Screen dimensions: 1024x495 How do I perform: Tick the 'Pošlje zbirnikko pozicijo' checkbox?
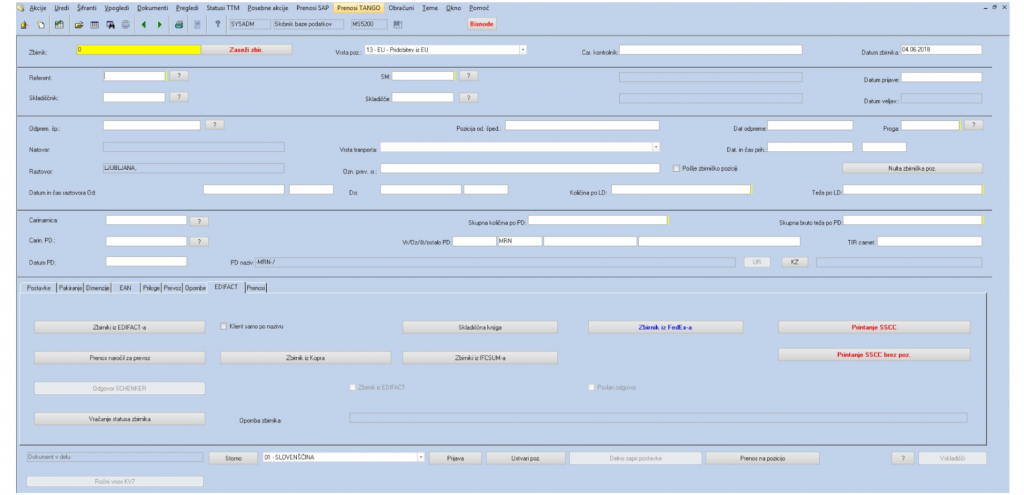pos(677,168)
